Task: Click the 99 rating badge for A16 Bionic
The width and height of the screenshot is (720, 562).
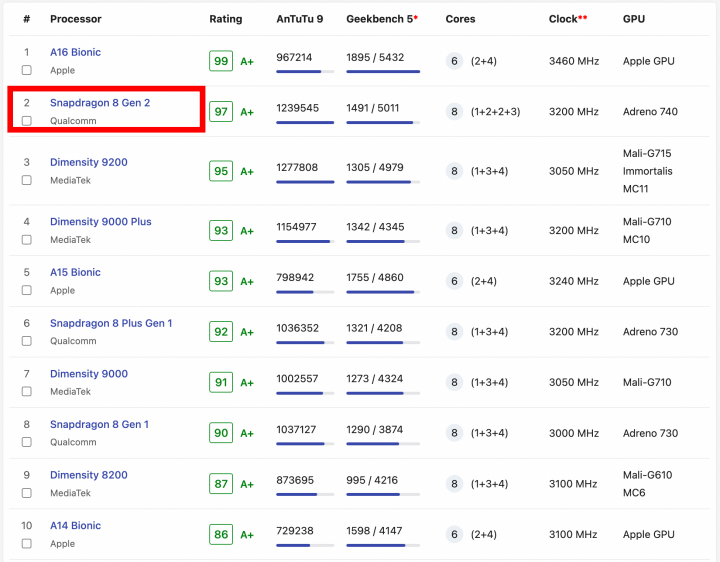Action: [x=221, y=61]
